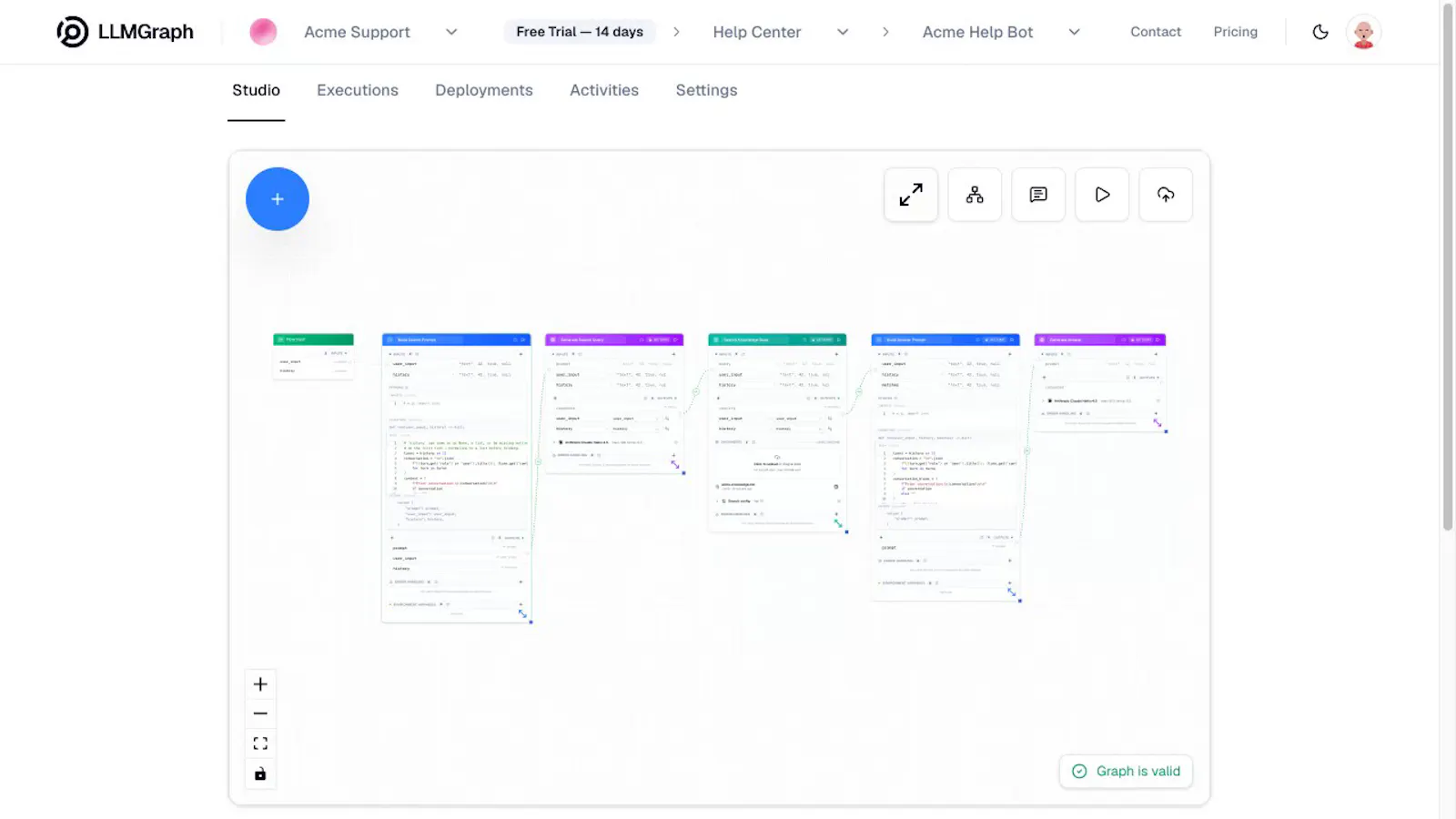1456x819 pixels.
Task: Switch to the Studio tab
Action: pos(256,90)
